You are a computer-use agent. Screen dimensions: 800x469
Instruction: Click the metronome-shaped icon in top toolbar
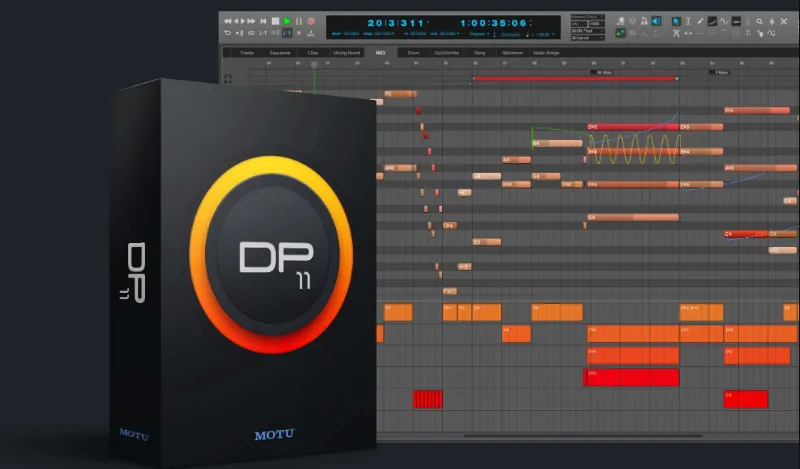644,21
